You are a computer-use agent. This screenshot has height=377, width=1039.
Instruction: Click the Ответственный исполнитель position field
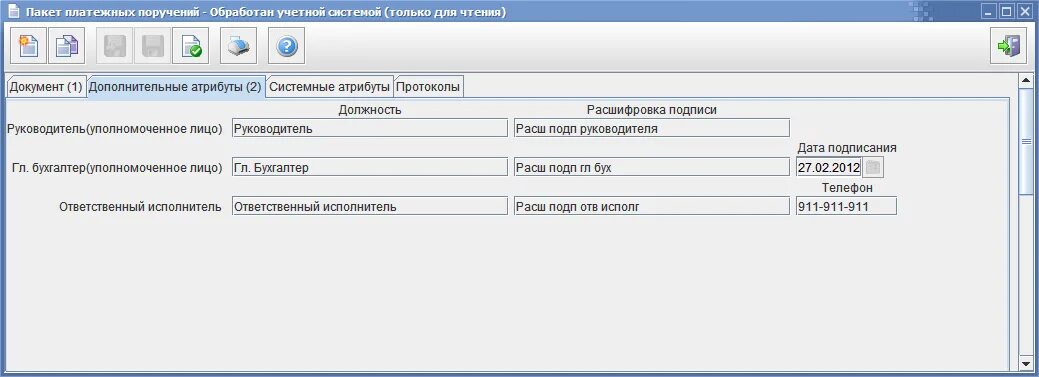pyautogui.click(x=370, y=207)
